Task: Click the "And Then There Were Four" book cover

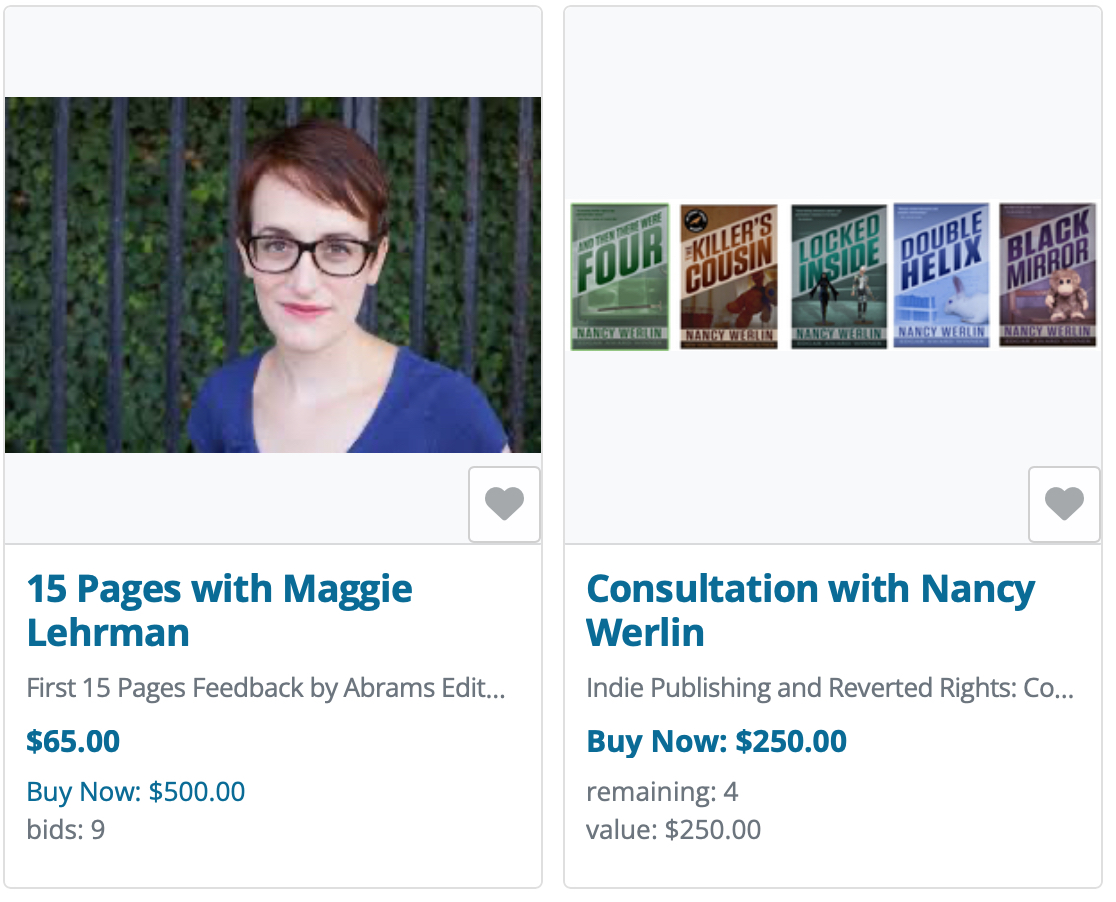Action: point(620,277)
